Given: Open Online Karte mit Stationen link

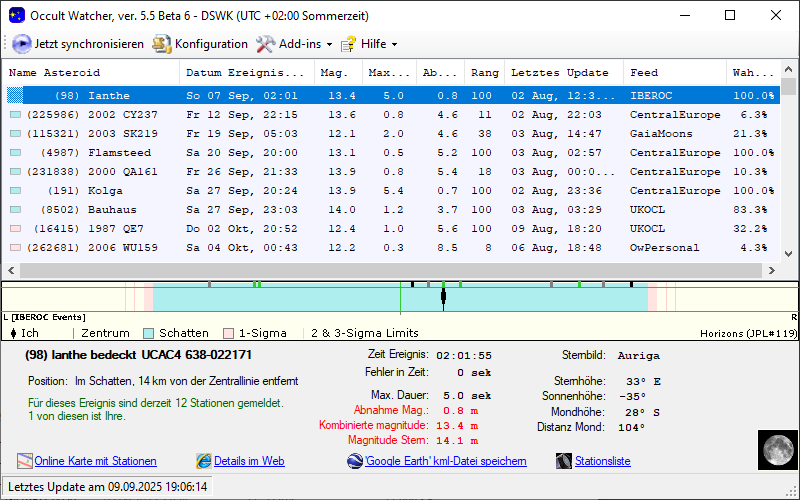Looking at the screenshot, I should click(95, 461).
